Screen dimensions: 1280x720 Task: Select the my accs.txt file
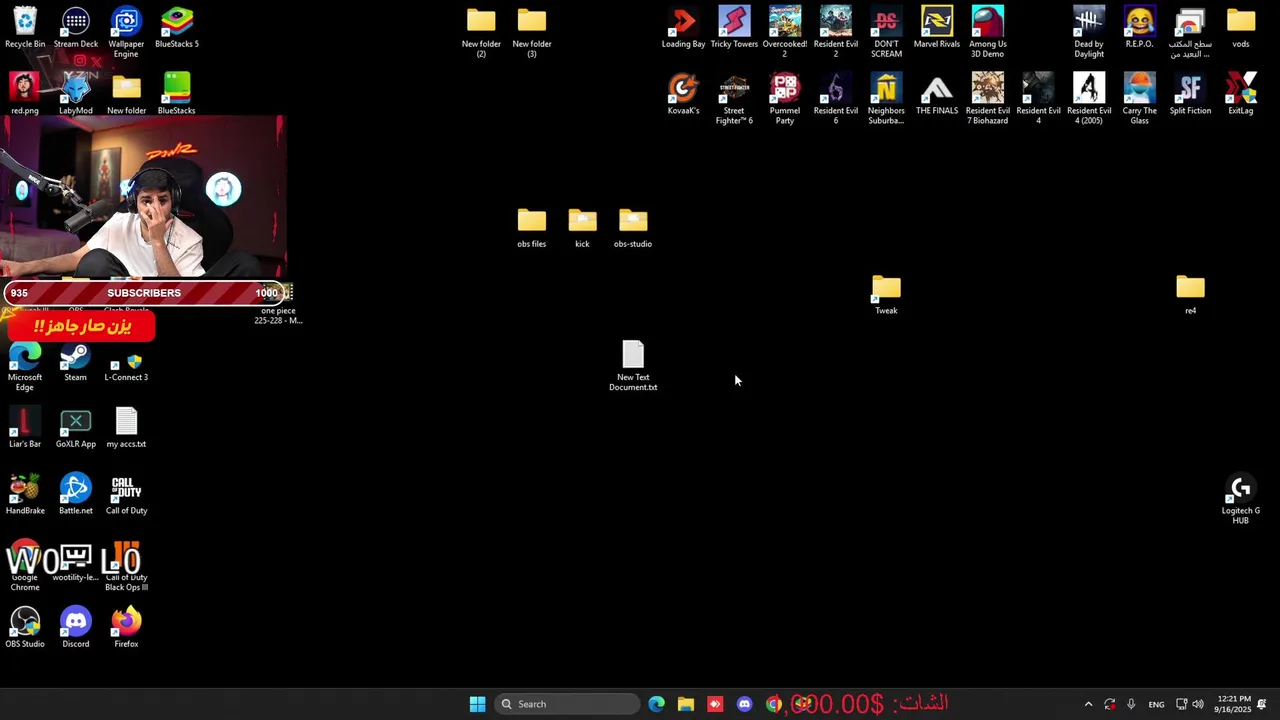pos(126,427)
